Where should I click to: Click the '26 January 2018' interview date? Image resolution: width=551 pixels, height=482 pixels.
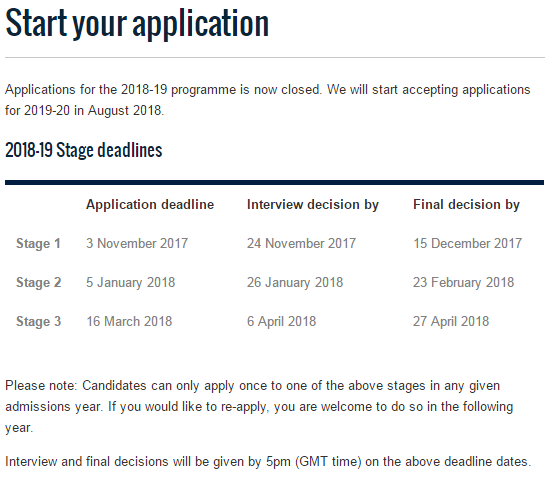(x=295, y=282)
